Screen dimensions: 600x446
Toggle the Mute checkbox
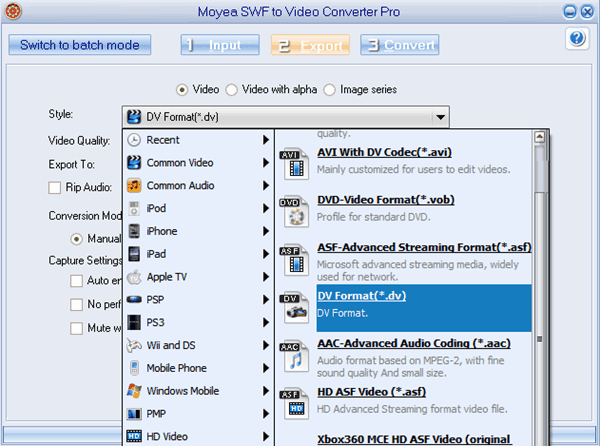77,329
